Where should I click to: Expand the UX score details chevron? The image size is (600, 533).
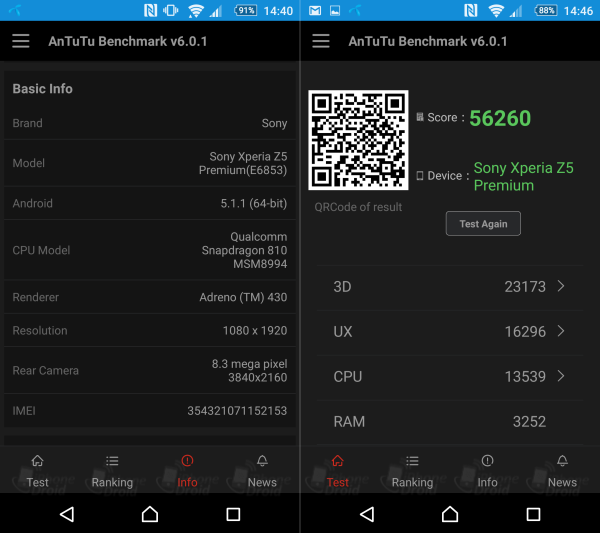(x=561, y=331)
